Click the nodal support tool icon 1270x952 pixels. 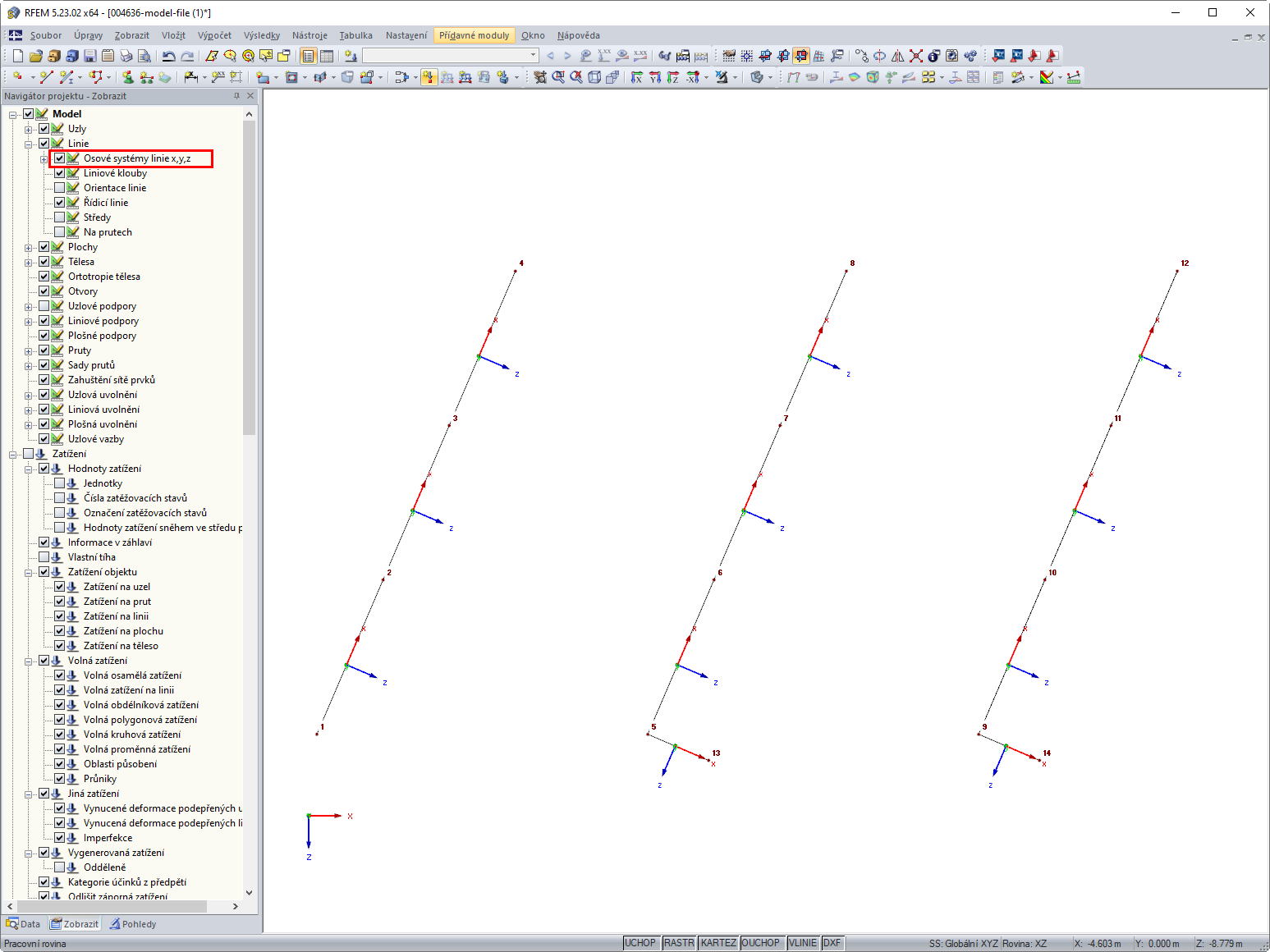point(128,77)
